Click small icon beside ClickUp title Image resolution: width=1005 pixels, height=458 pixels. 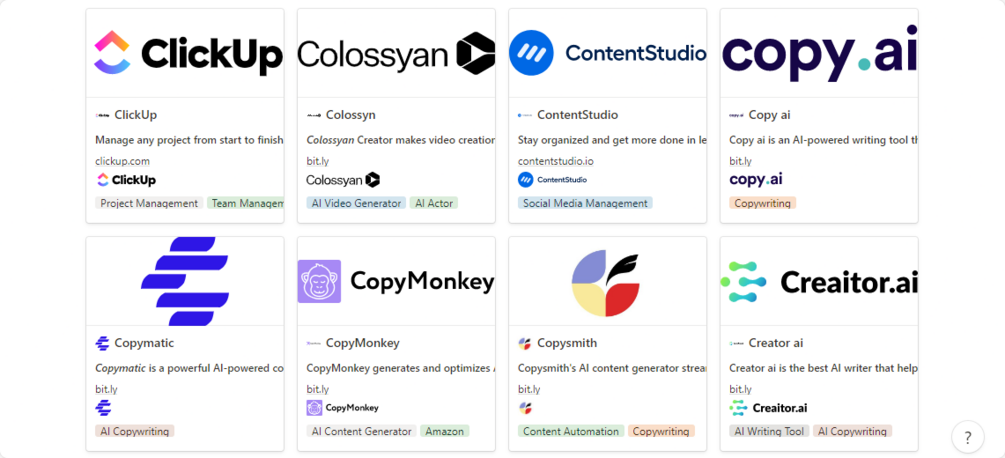pyautogui.click(x=103, y=115)
